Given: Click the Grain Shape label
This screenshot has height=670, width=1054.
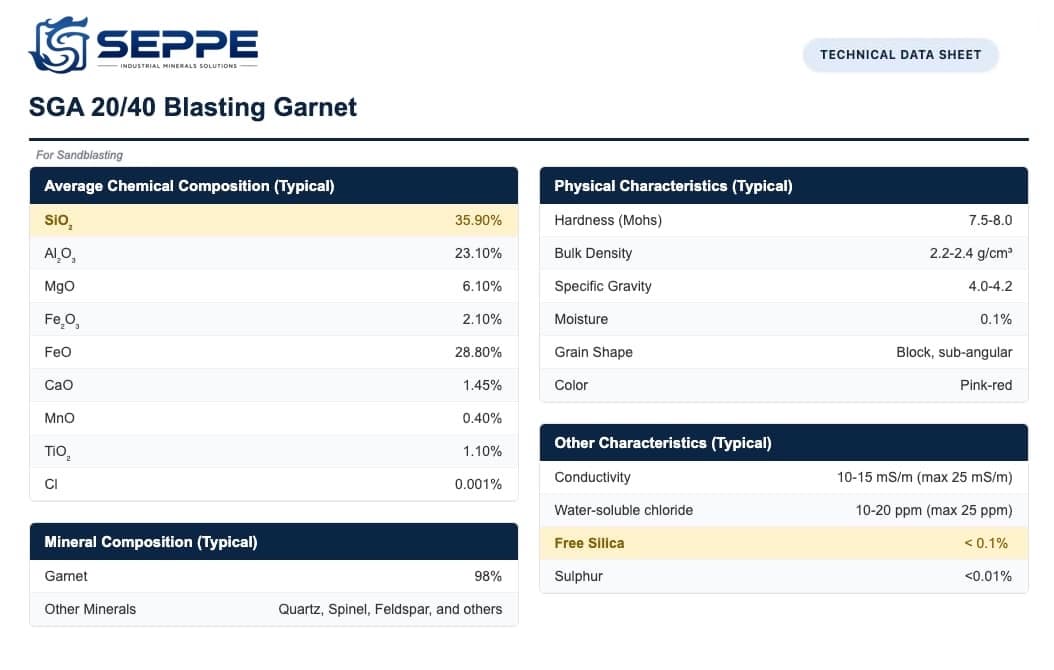Looking at the screenshot, I should click(x=593, y=352).
